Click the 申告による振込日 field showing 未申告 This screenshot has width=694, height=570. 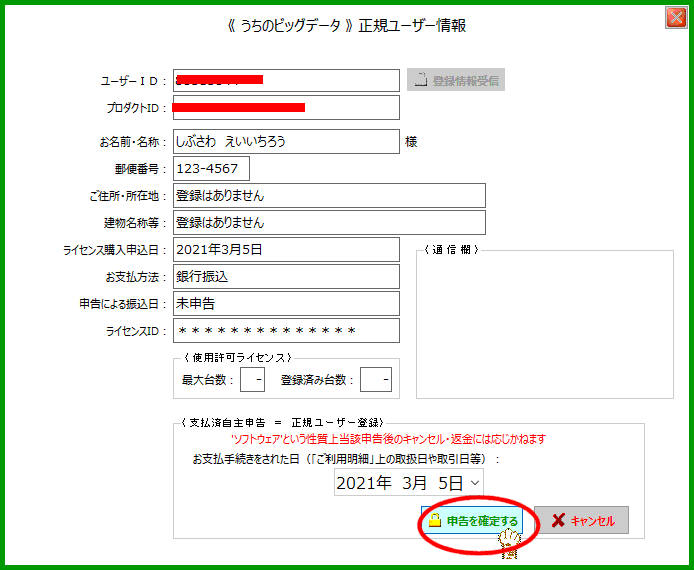[x=286, y=304]
